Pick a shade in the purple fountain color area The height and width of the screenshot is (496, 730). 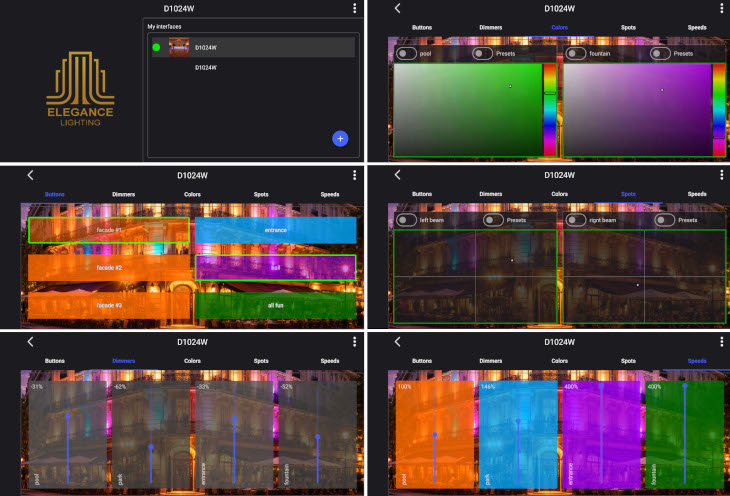coord(636,110)
